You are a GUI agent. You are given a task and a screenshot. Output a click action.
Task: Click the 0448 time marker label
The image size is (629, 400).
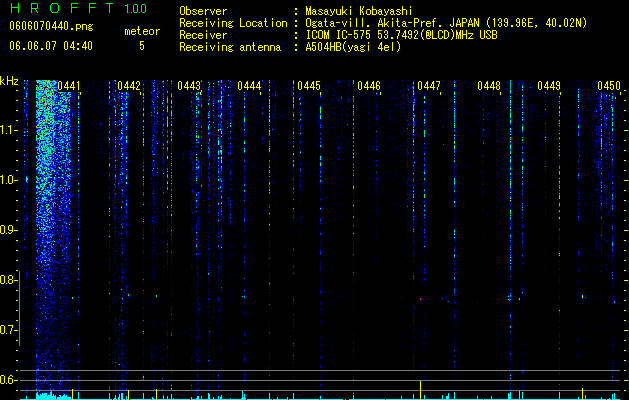(x=489, y=86)
